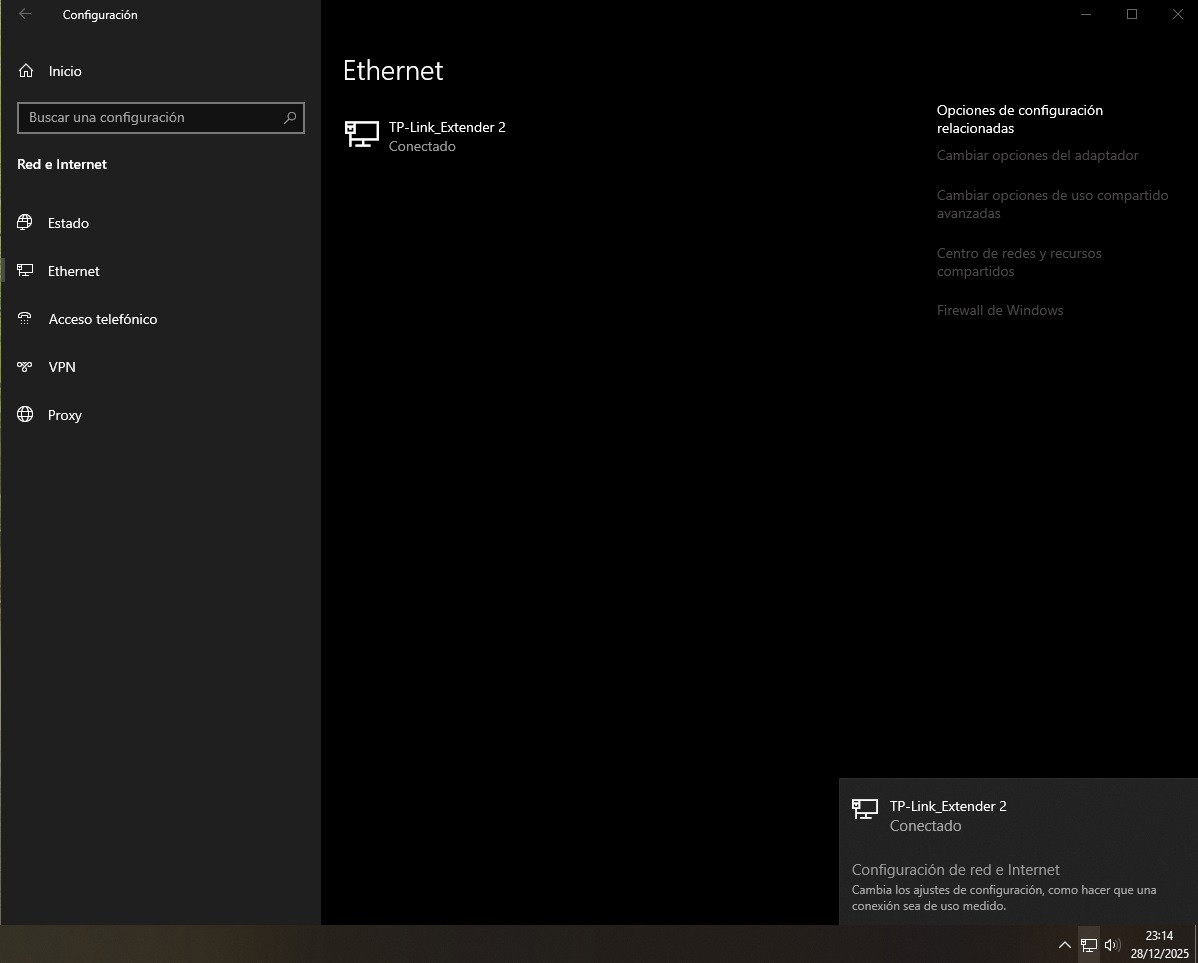Open the Estado section
The height and width of the screenshot is (963, 1198).
[68, 223]
